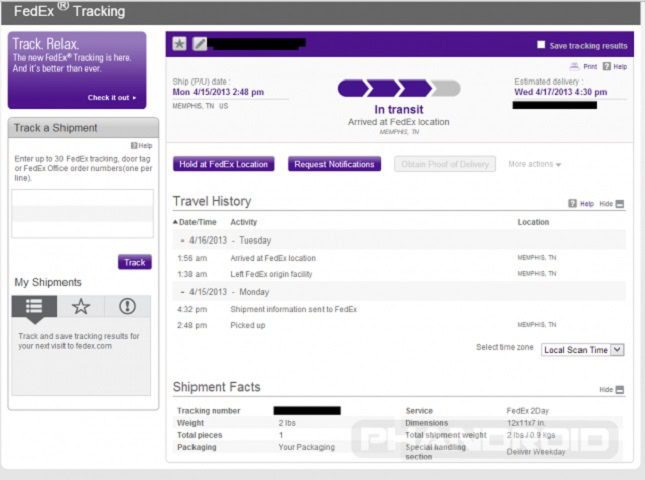The width and height of the screenshot is (645, 480).
Task: Click the Wed 4/17/2013 4:30 pm estimated delivery
Action: (561, 92)
